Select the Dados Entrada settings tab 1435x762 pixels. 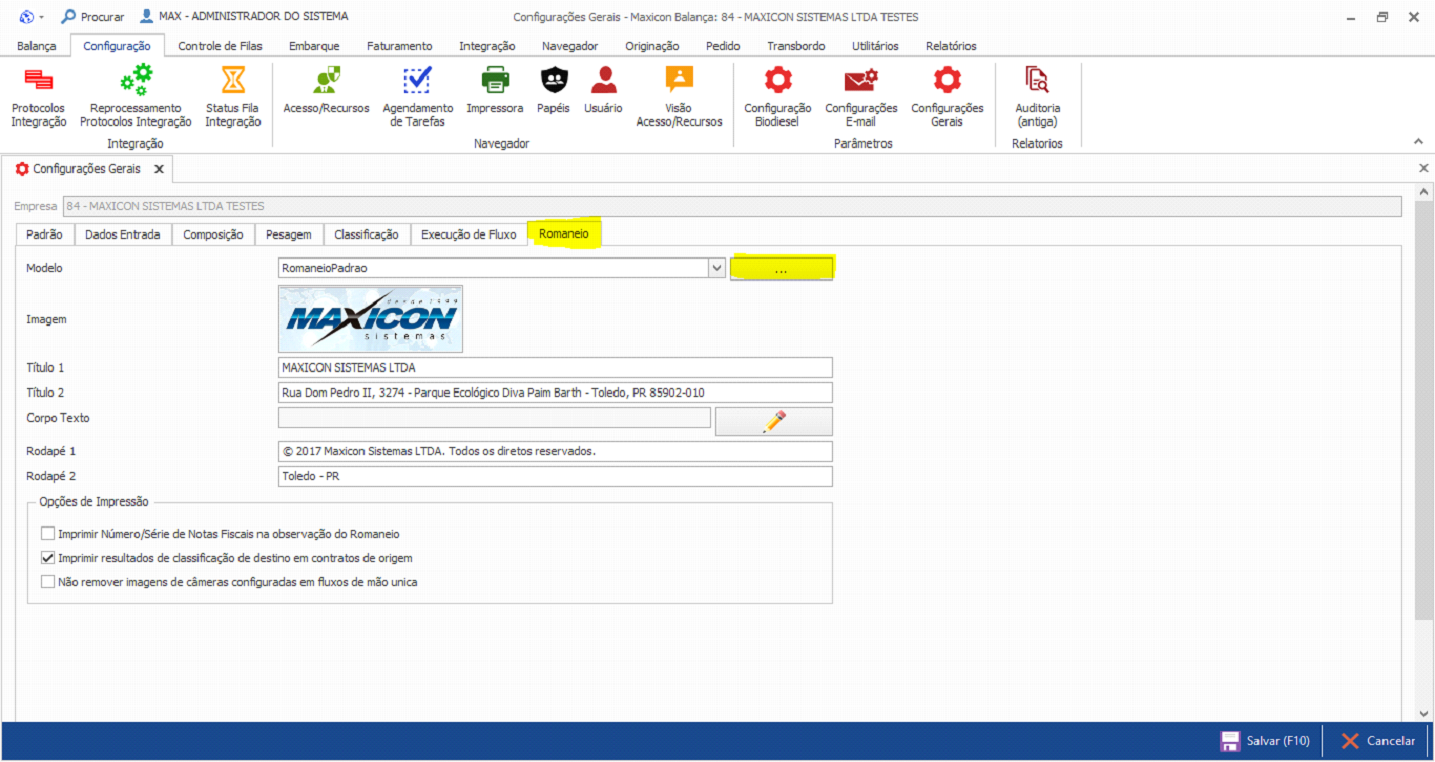(123, 234)
